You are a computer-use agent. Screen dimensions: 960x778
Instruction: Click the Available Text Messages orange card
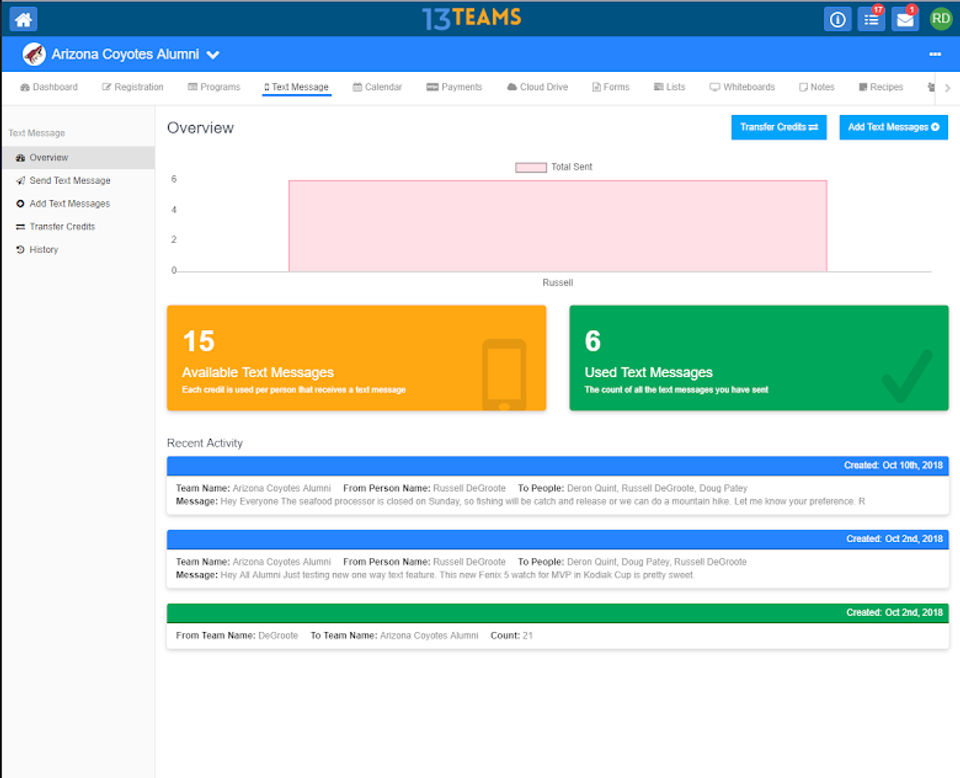pos(356,358)
